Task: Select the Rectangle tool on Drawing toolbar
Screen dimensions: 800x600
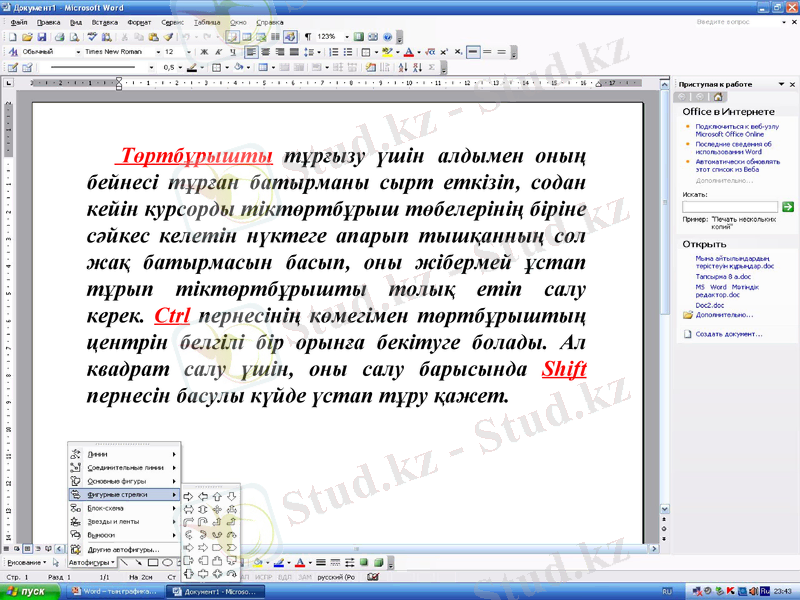Action: [x=153, y=562]
